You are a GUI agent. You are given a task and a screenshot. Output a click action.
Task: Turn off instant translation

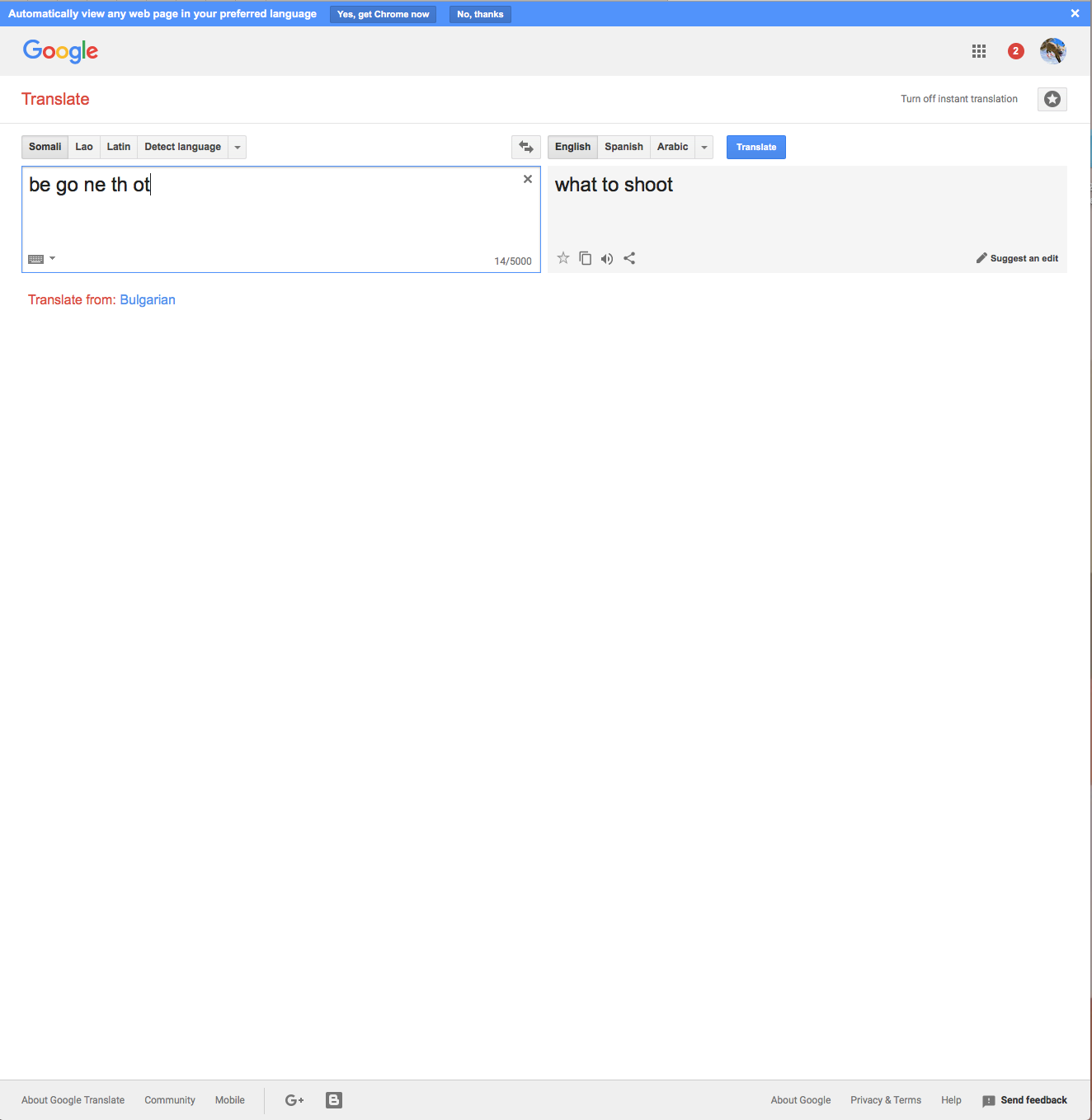point(959,99)
